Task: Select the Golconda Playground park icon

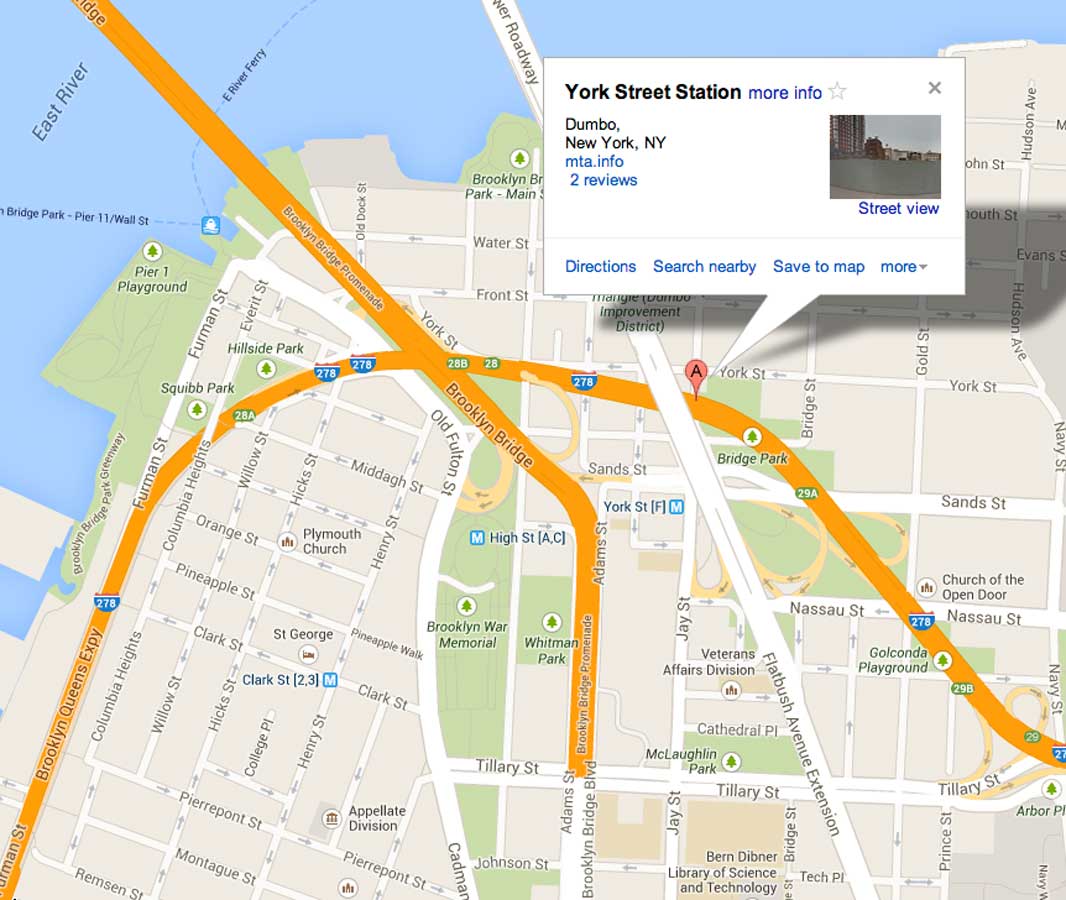Action: [x=942, y=659]
